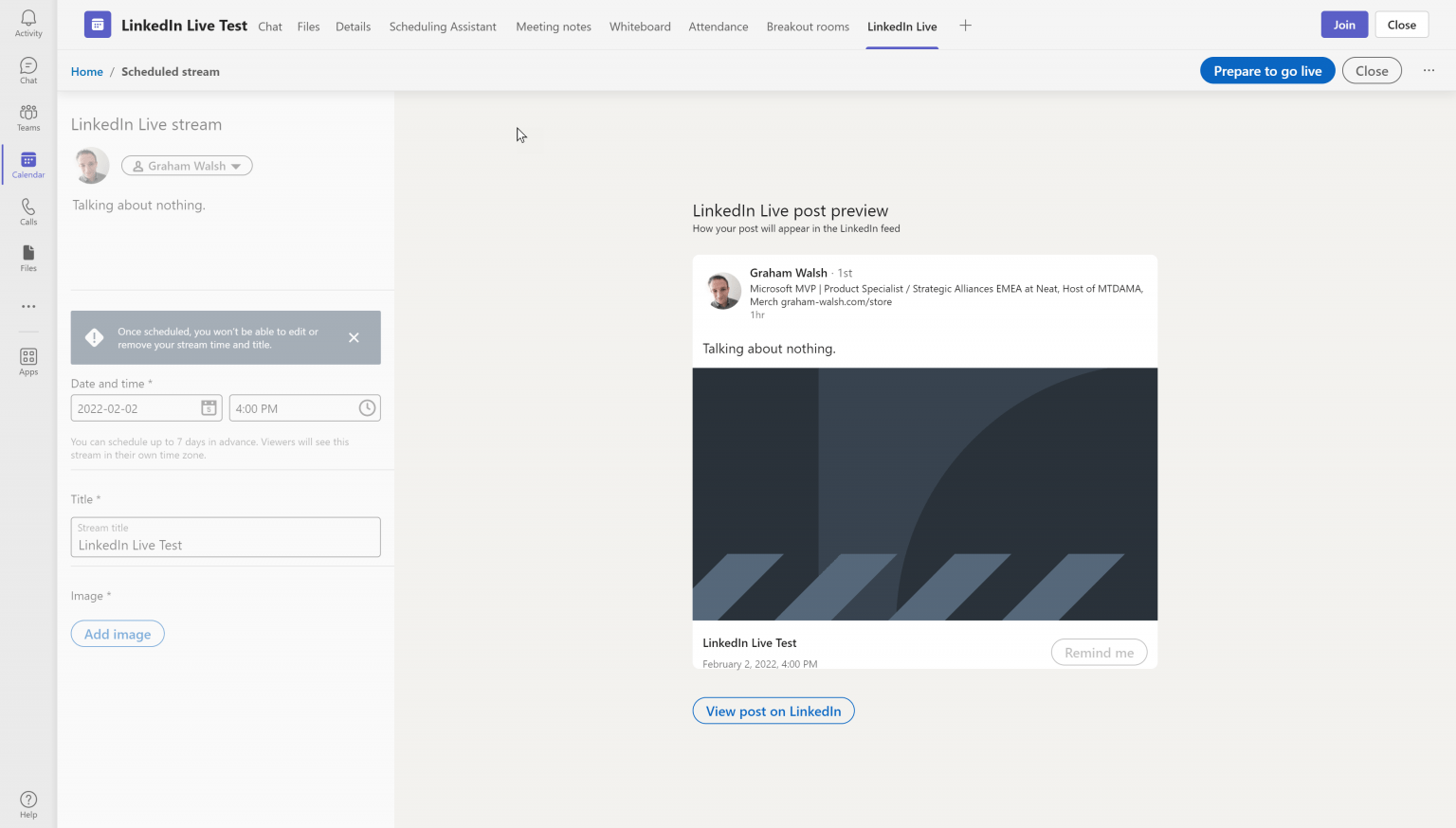Viewport: 1456px width, 828px height.
Task: Switch to the Scheduling Assistant tab
Action: [443, 27]
